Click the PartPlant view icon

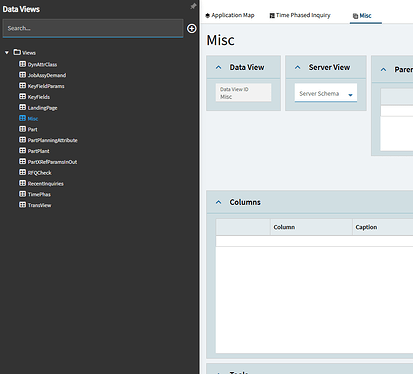pos(22,151)
